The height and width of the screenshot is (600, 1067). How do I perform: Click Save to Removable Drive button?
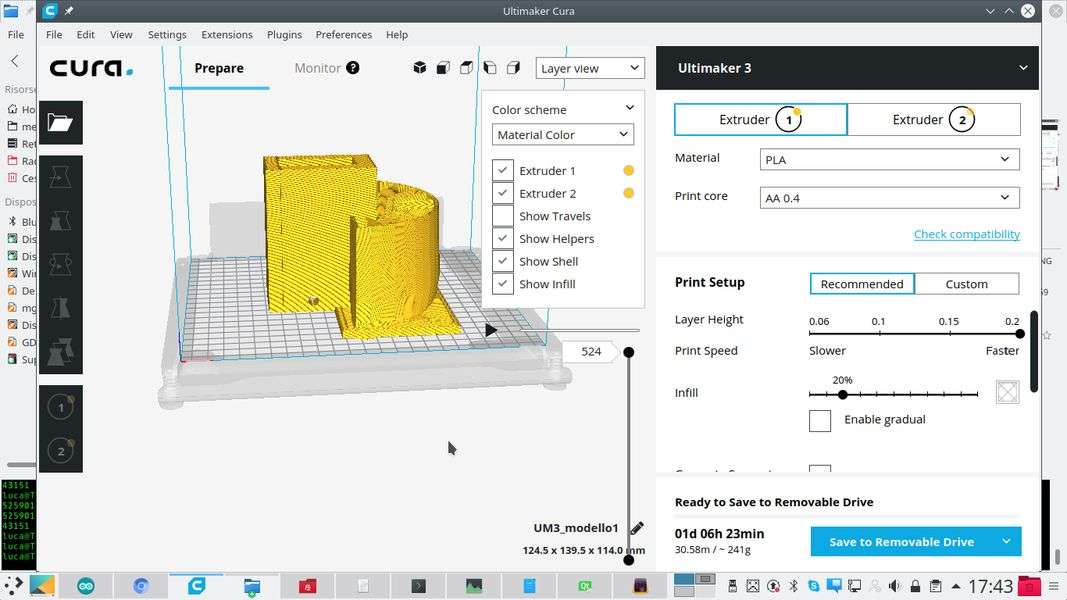[901, 542]
